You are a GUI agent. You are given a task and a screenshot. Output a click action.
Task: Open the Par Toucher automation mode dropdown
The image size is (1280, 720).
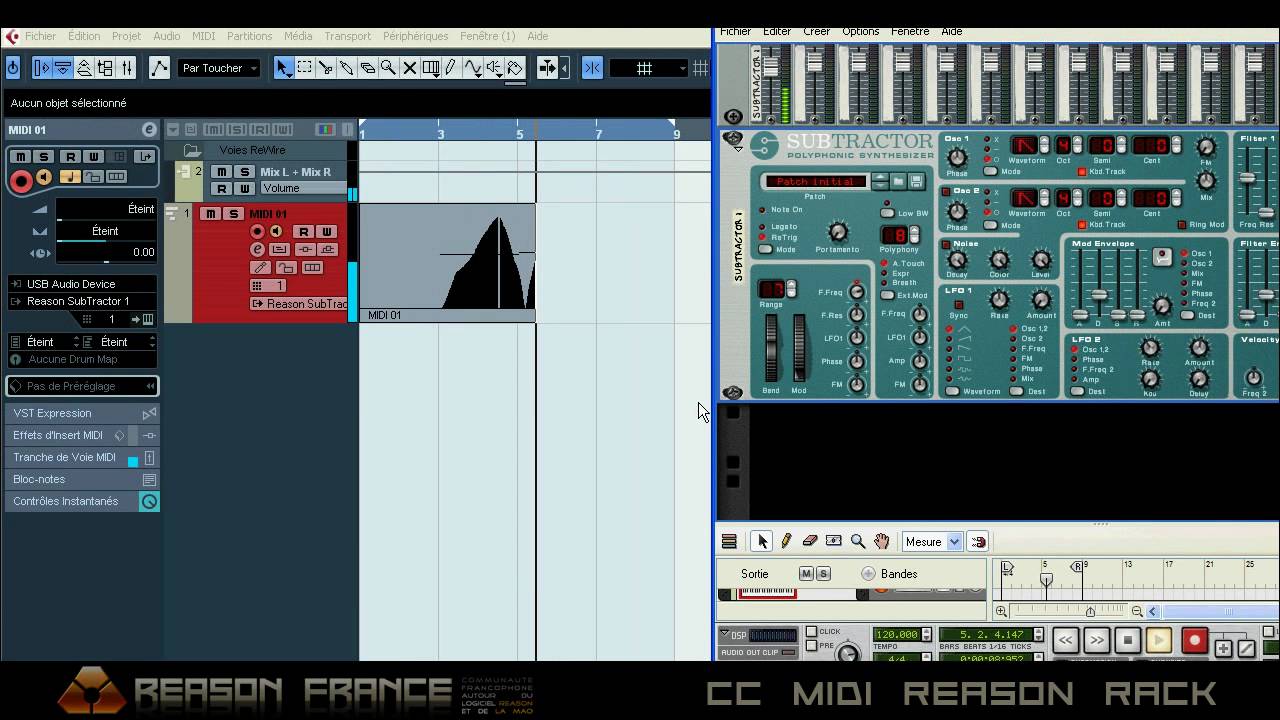tap(220, 68)
